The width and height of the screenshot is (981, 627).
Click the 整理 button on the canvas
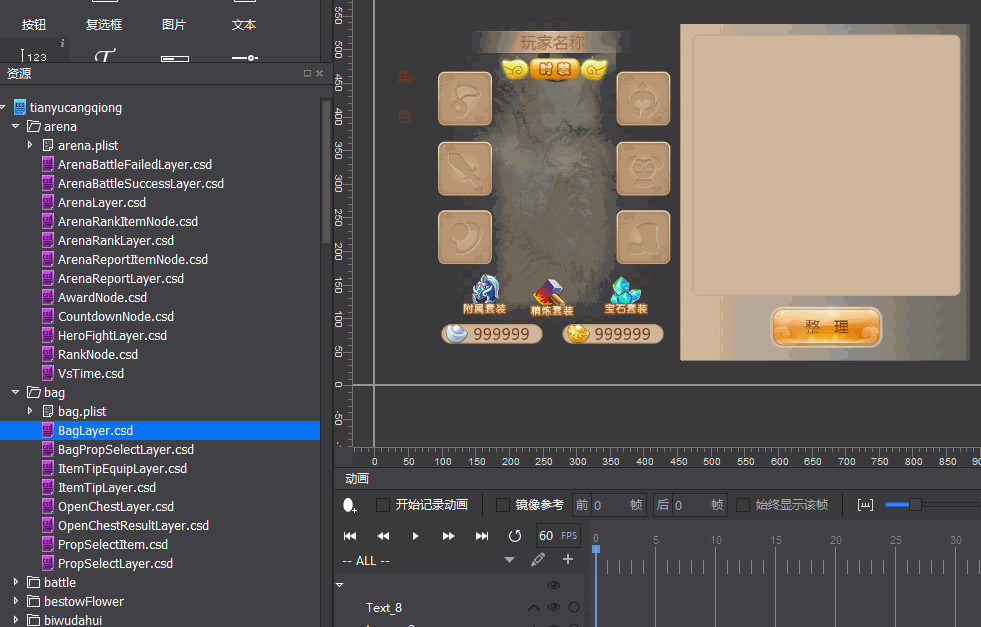tap(826, 328)
